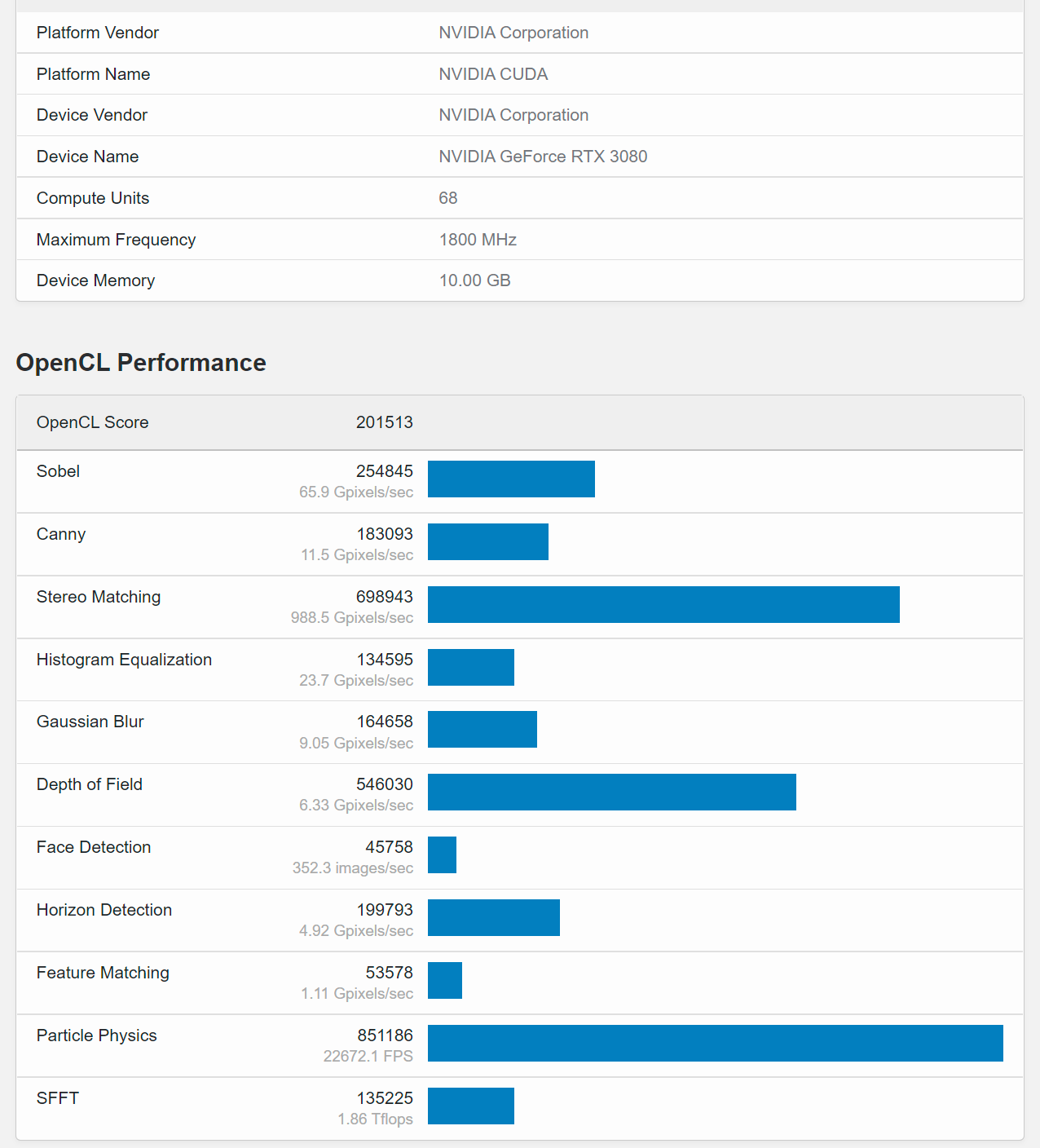Select the Feature Matching score '53578'

(x=390, y=973)
